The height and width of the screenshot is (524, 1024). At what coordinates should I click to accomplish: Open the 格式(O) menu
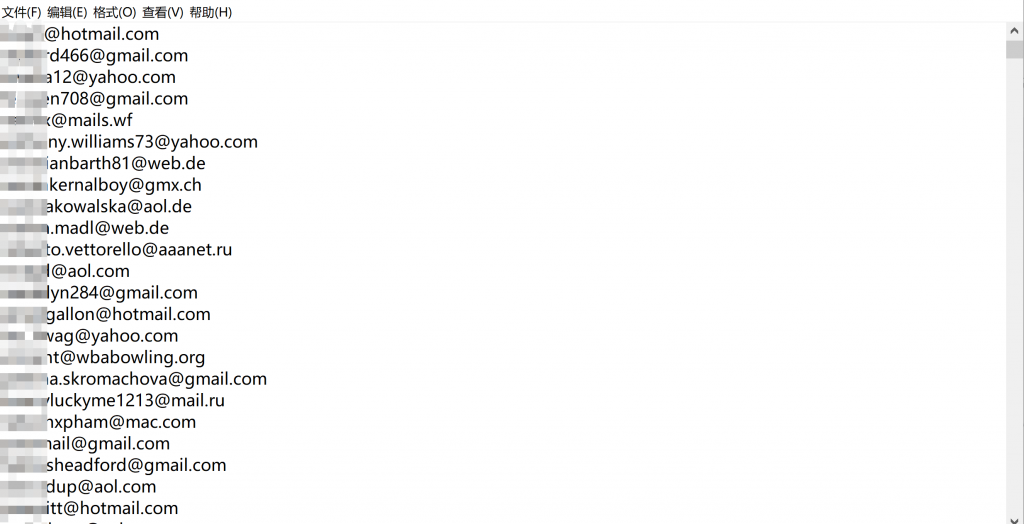(115, 12)
